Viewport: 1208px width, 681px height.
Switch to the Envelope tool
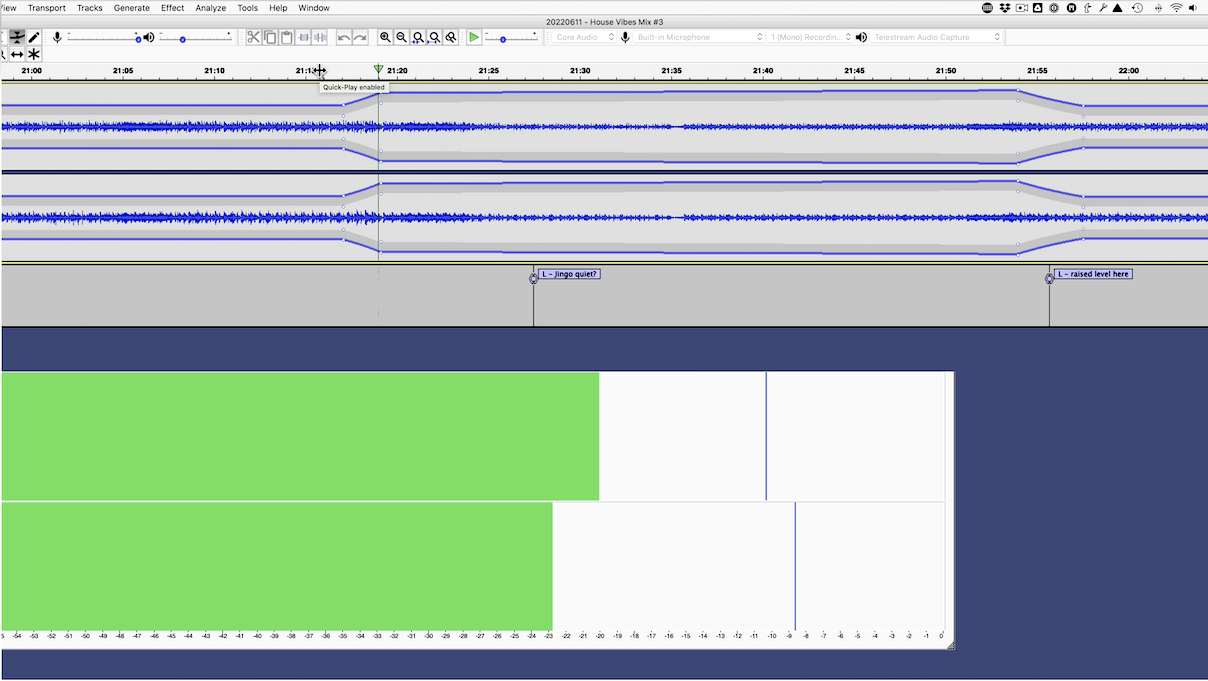tap(17, 36)
